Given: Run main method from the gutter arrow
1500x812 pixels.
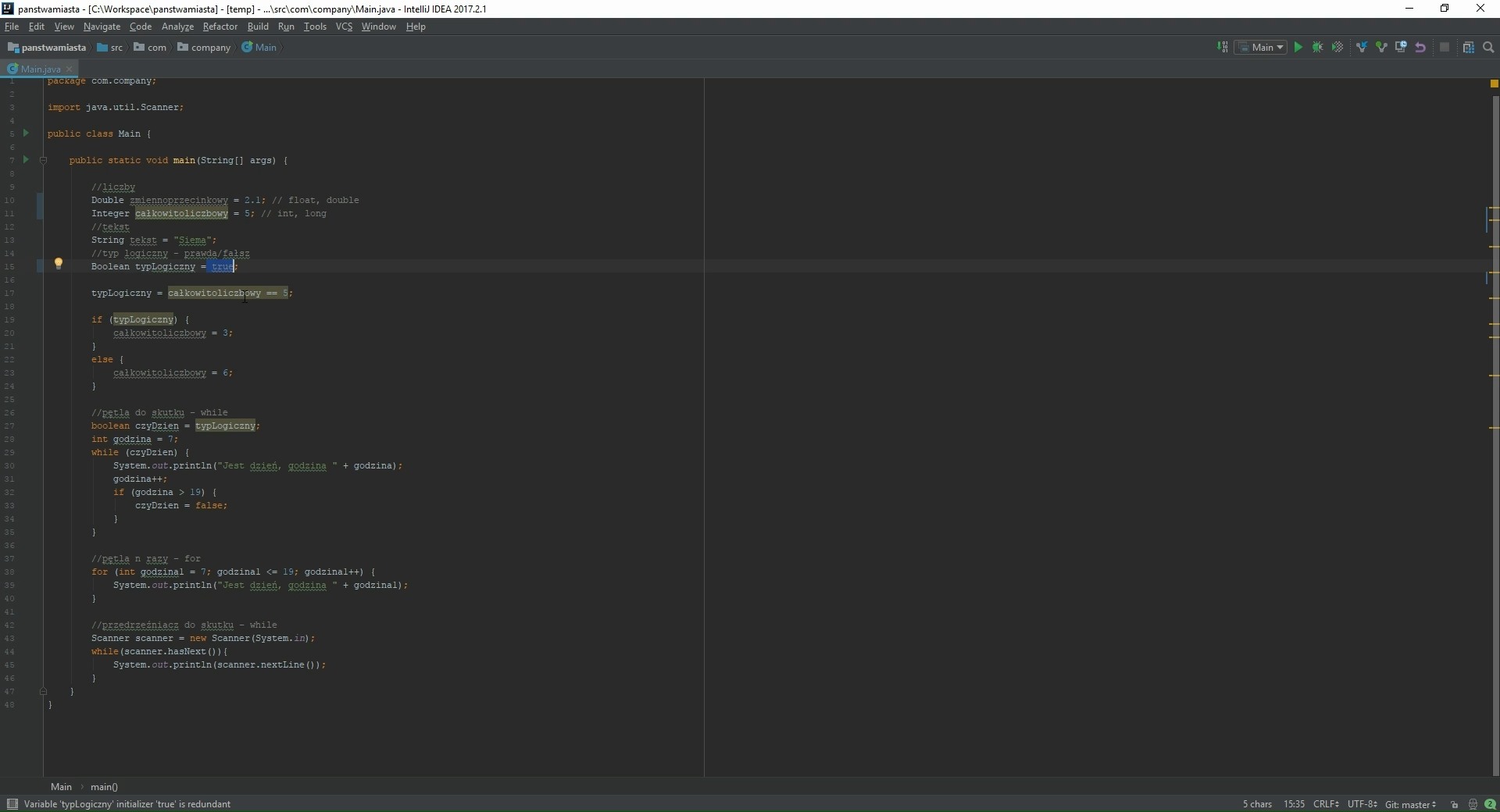Looking at the screenshot, I should pyautogui.click(x=26, y=160).
